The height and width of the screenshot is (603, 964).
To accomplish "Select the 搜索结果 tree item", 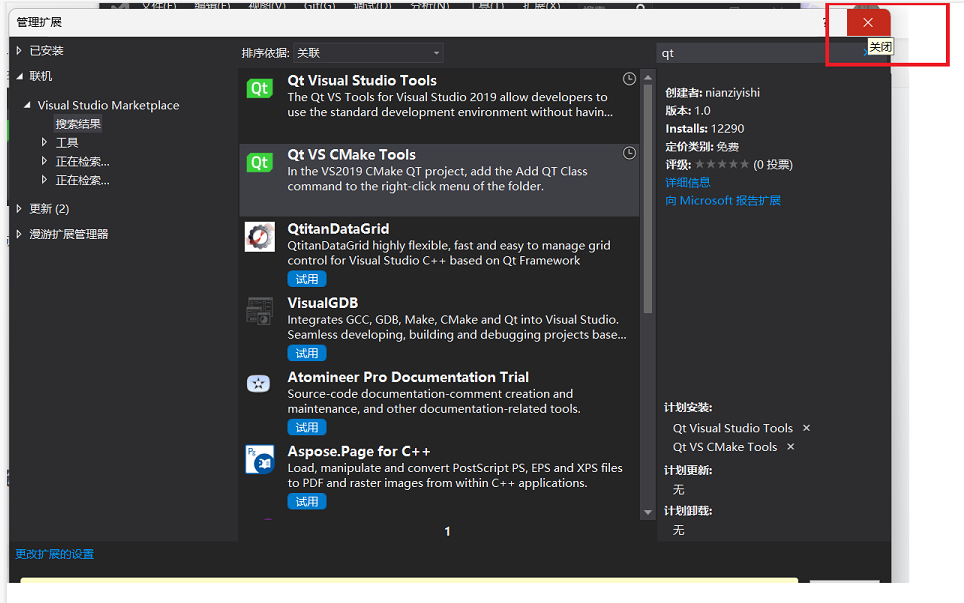I will tap(78, 124).
